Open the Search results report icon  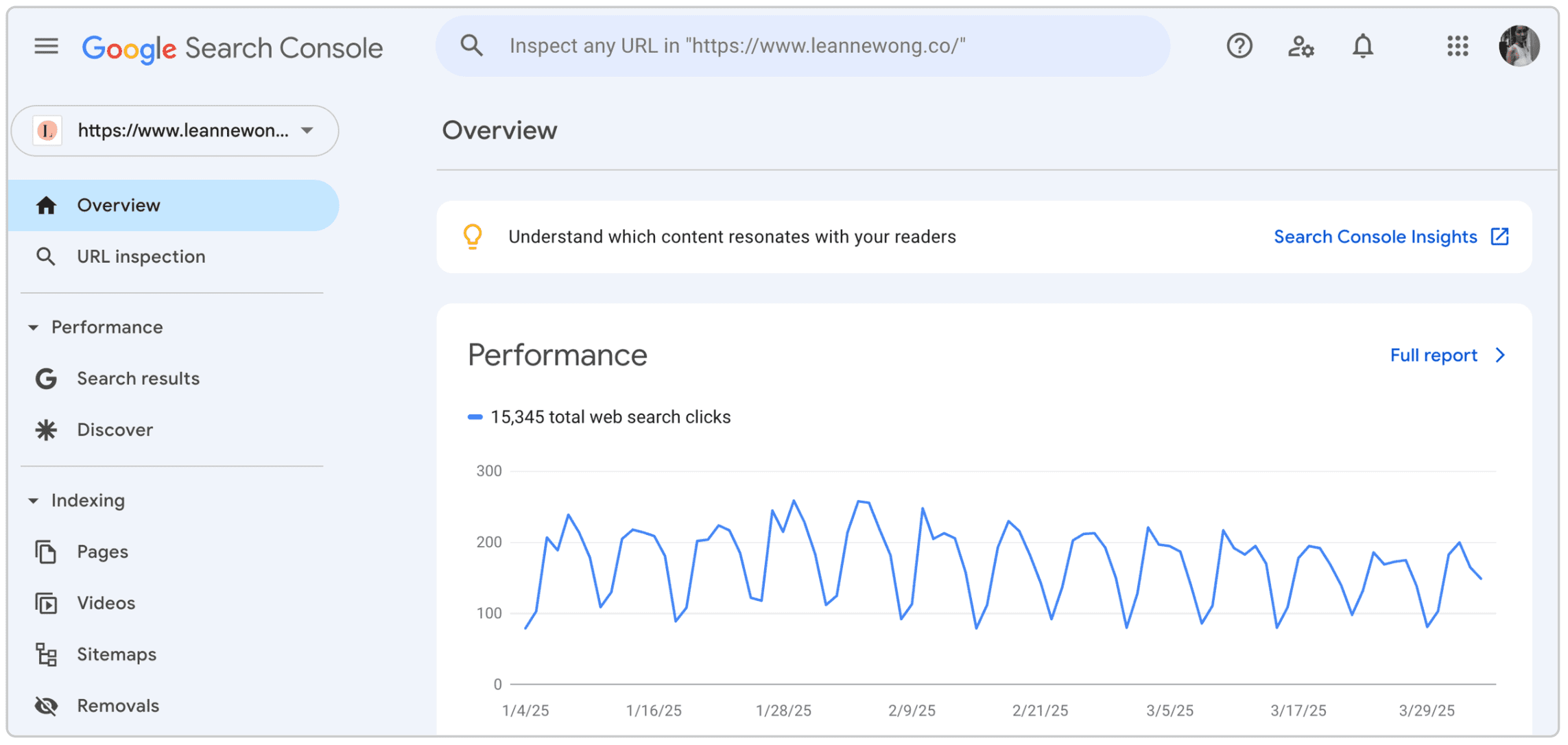tap(45, 378)
